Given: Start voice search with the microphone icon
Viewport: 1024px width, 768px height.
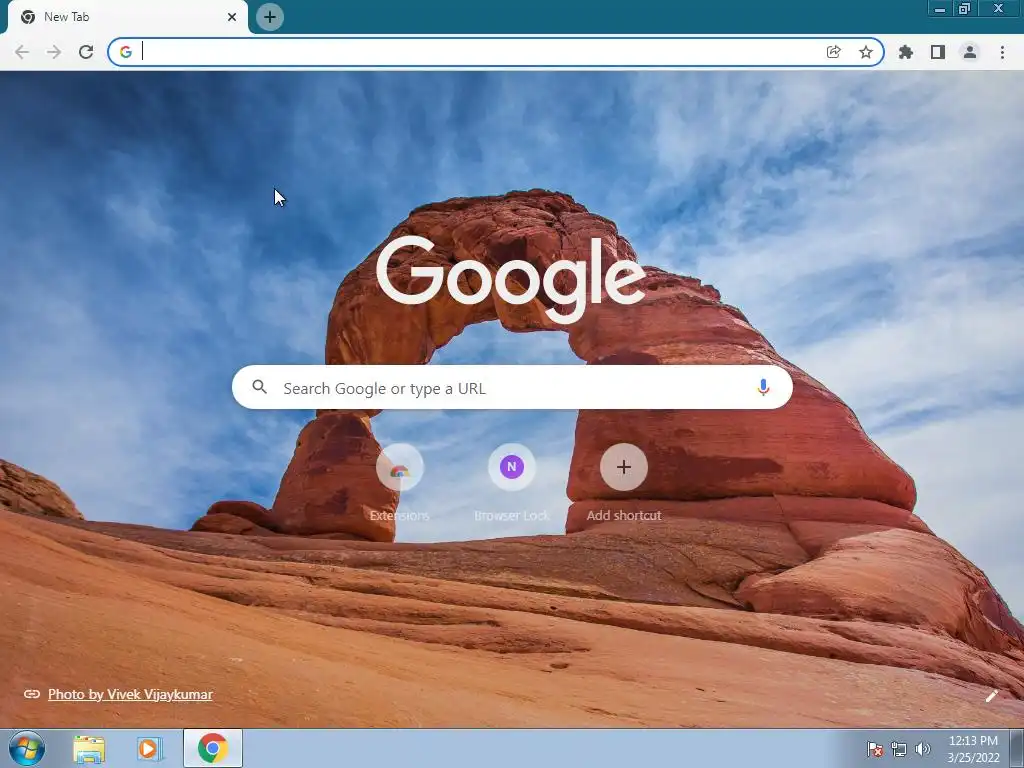Looking at the screenshot, I should [x=763, y=387].
